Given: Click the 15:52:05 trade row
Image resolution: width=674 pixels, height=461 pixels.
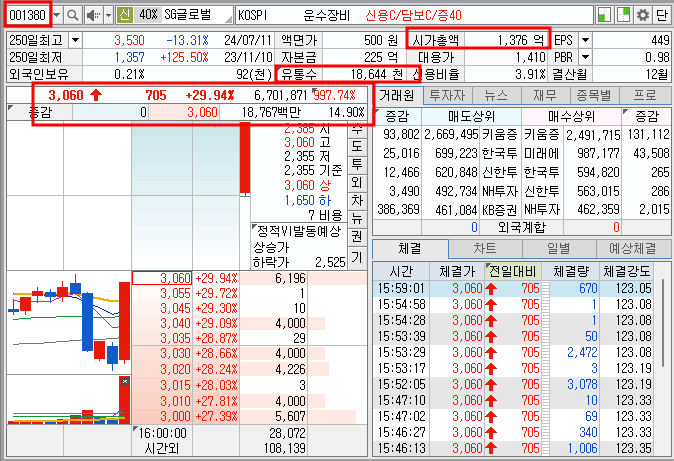Looking at the screenshot, I should click(513, 384).
